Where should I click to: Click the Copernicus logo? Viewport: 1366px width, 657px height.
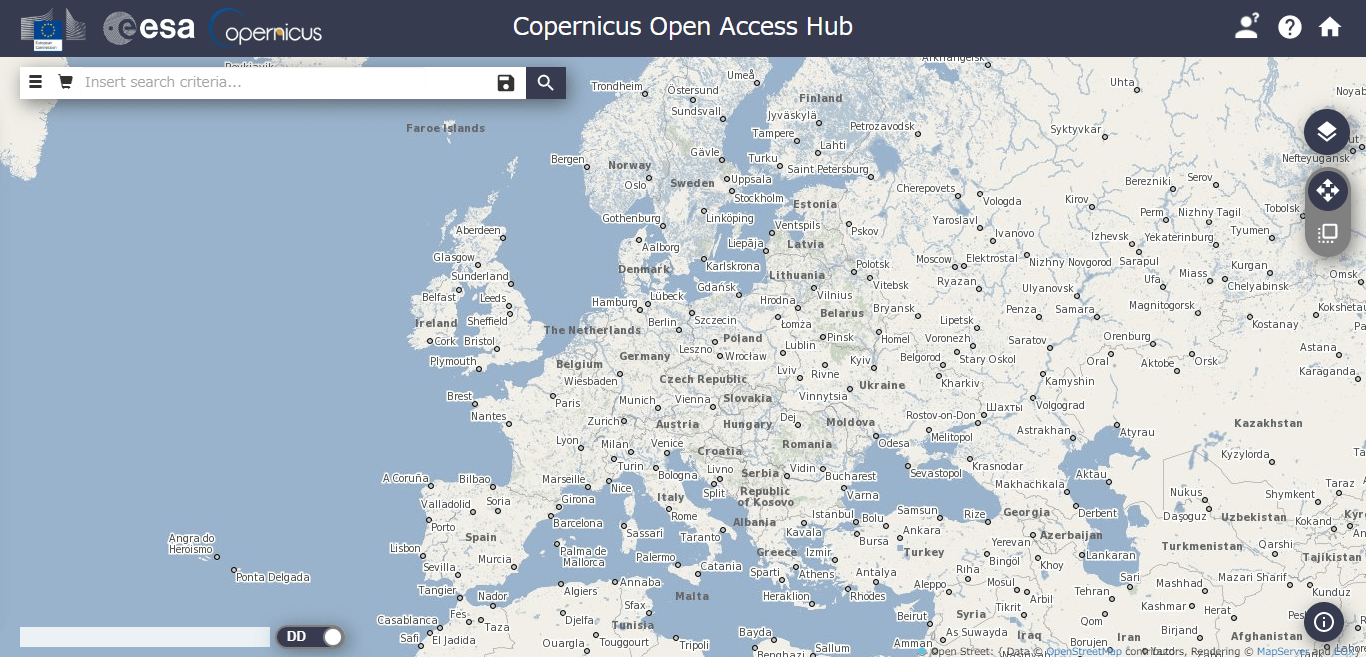[x=266, y=28]
